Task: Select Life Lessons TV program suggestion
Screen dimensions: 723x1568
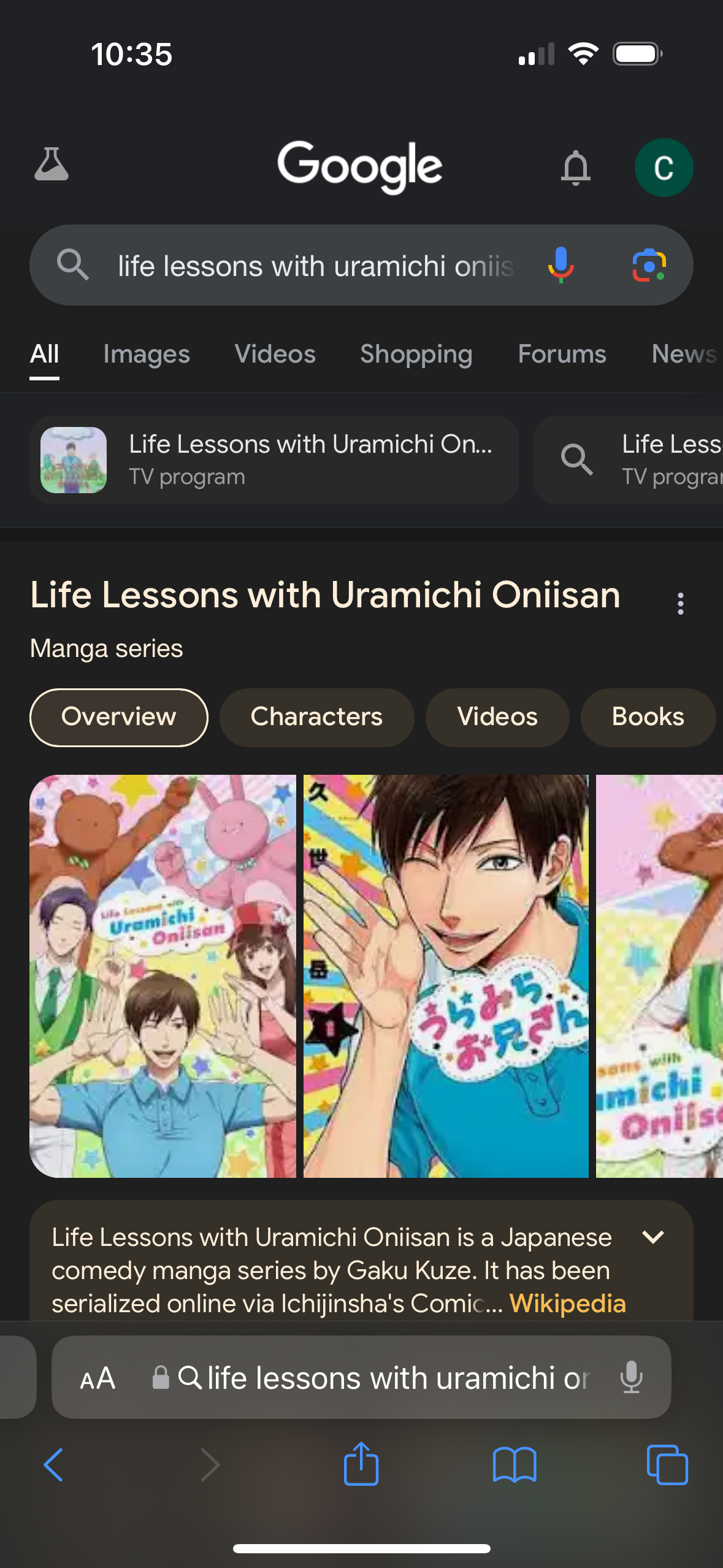Action: [x=274, y=460]
